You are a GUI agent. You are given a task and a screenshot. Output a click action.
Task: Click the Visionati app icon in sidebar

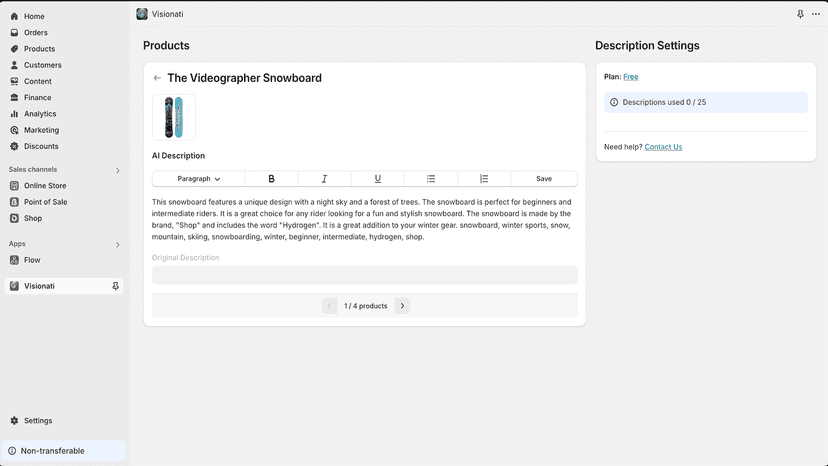(x=14, y=286)
